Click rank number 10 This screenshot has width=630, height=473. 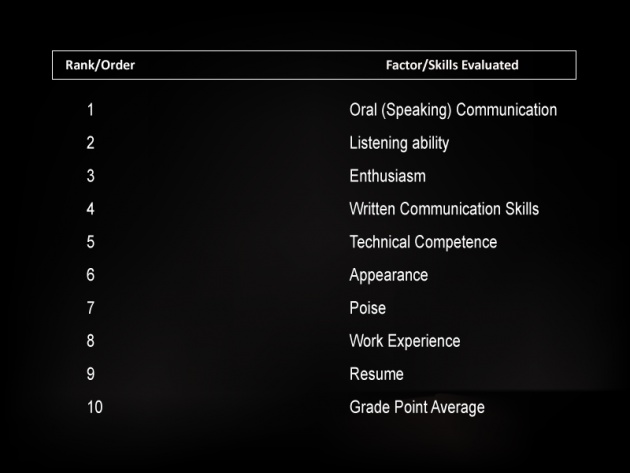click(95, 407)
